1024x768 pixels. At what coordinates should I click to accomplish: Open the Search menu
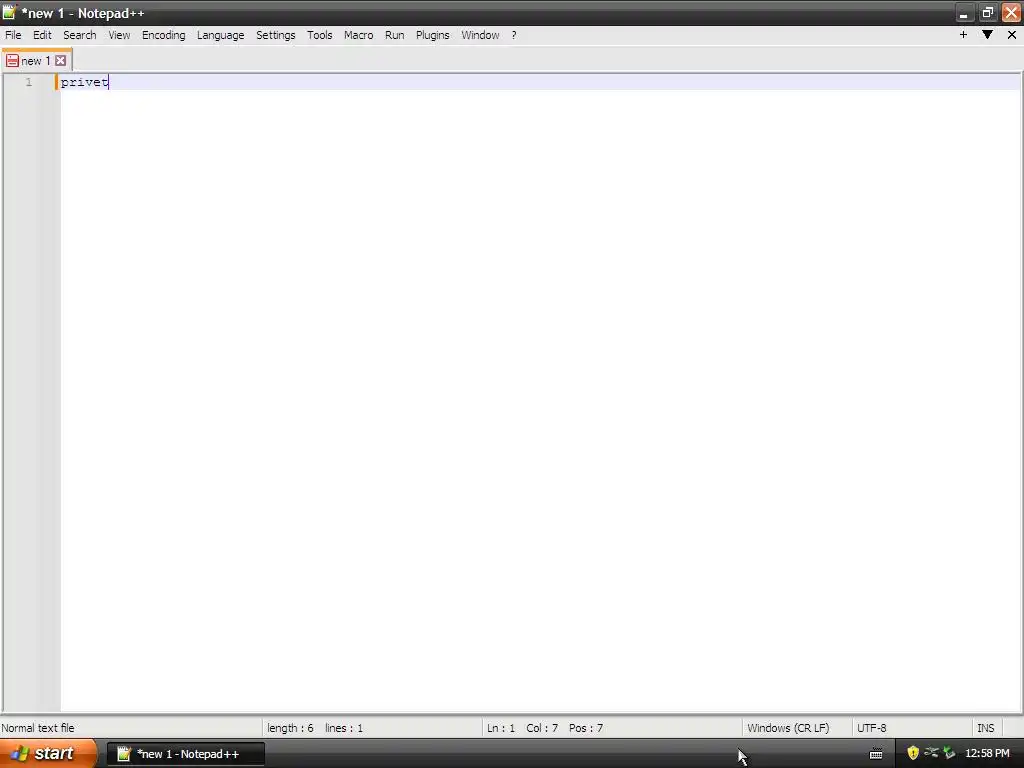coord(80,35)
